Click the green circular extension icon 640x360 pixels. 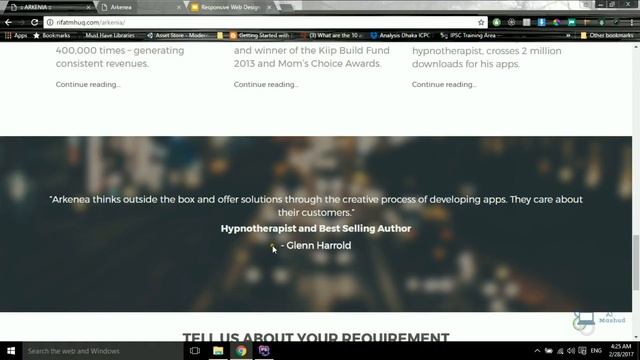[x=496, y=22]
